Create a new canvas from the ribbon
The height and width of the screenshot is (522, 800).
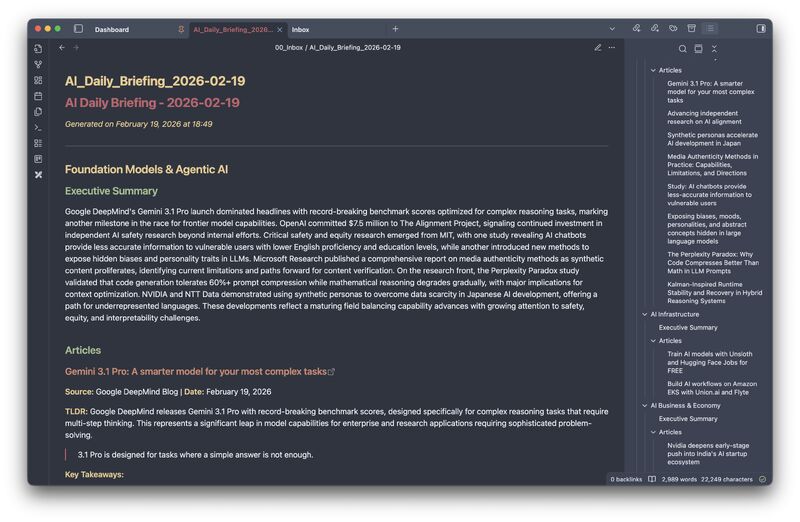(38, 80)
